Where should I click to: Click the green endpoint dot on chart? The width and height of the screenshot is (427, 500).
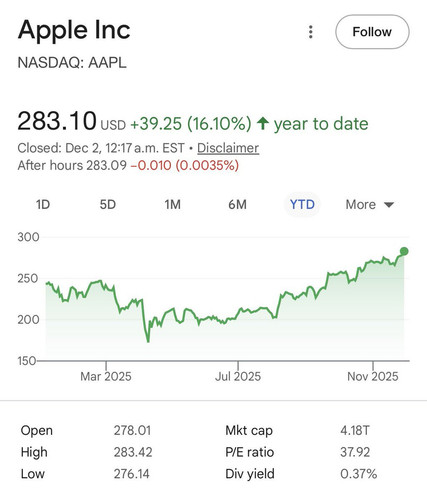pyautogui.click(x=404, y=251)
